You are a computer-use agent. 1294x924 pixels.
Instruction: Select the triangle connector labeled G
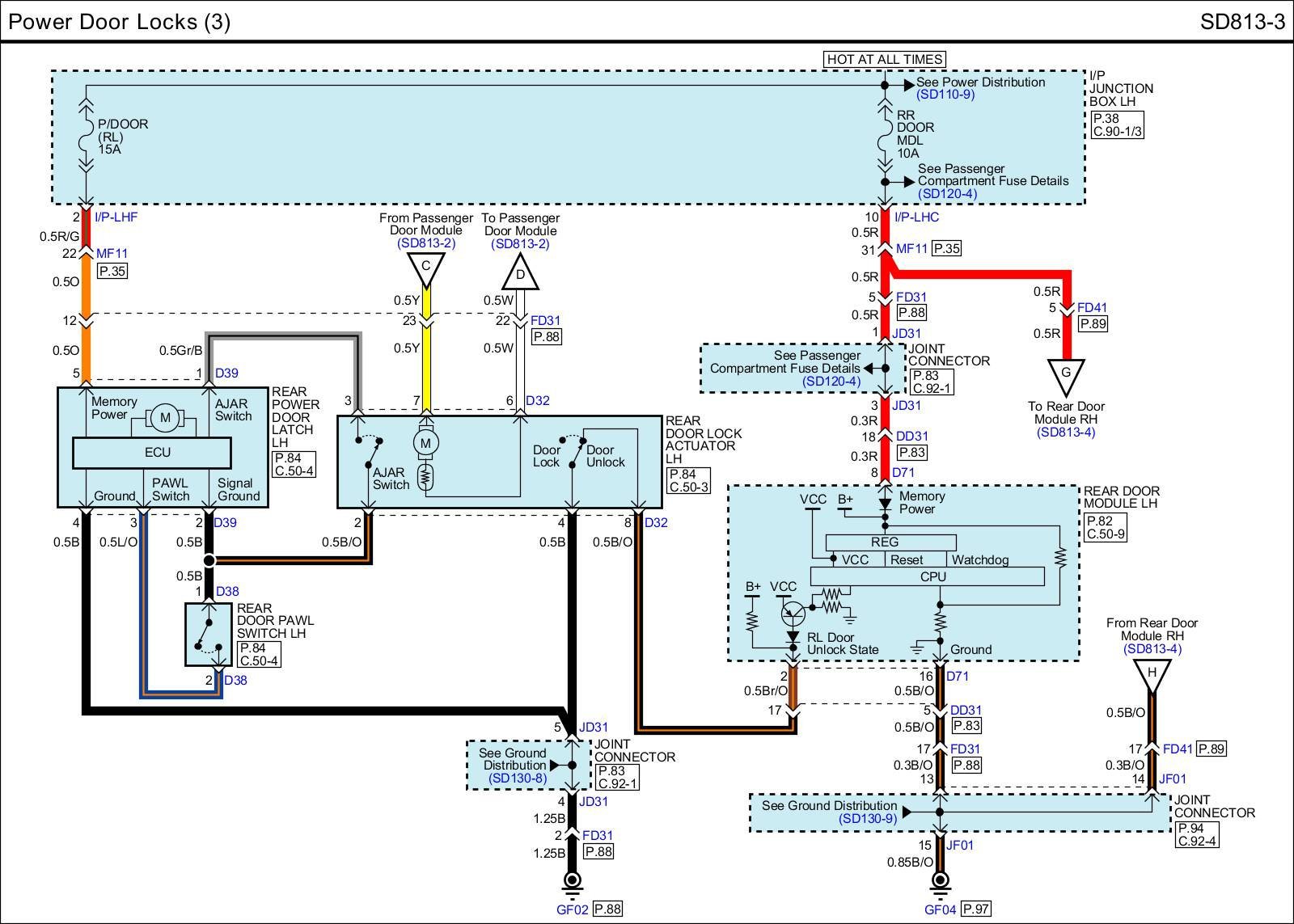click(x=1066, y=374)
